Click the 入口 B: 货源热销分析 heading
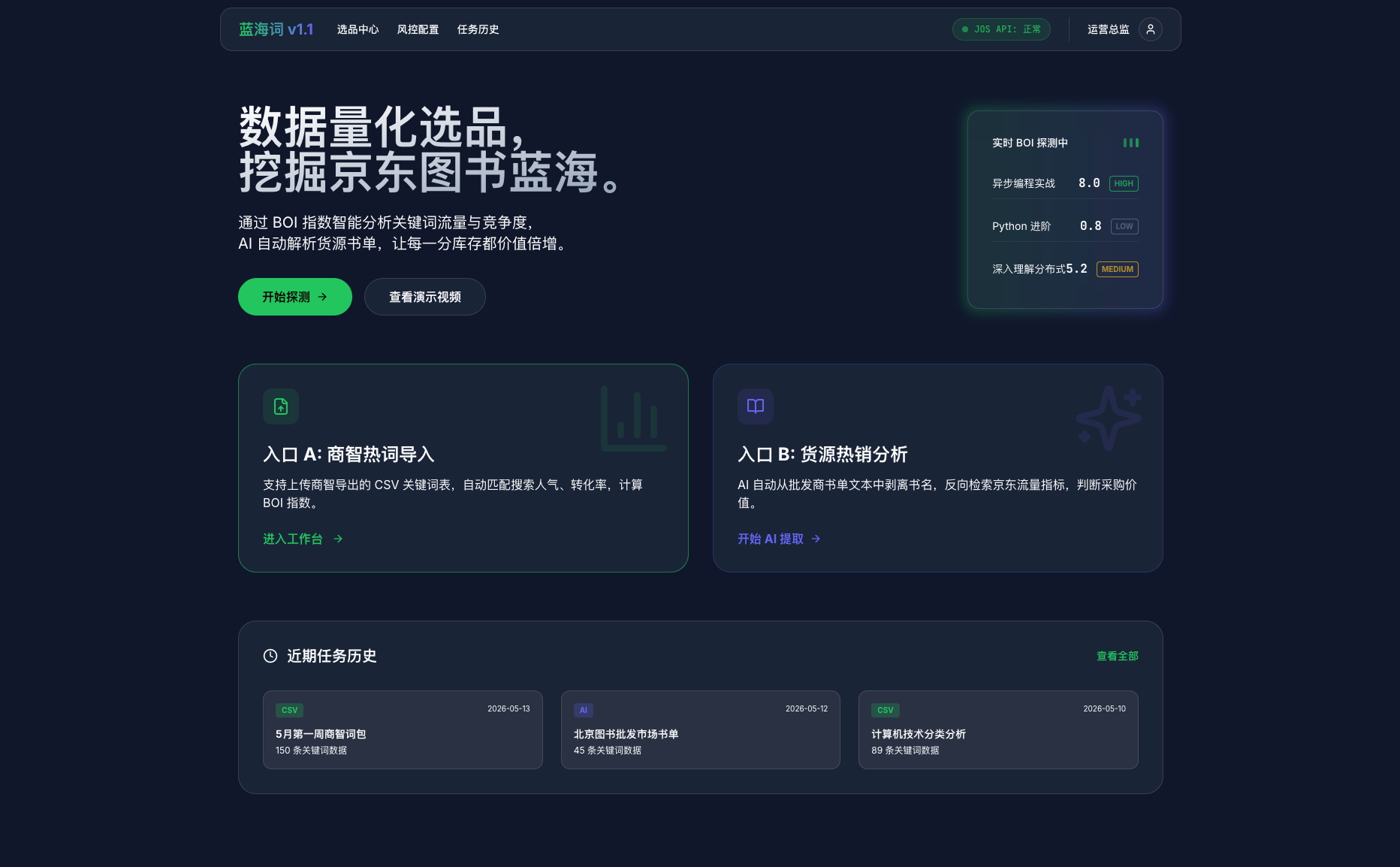 tap(822, 455)
